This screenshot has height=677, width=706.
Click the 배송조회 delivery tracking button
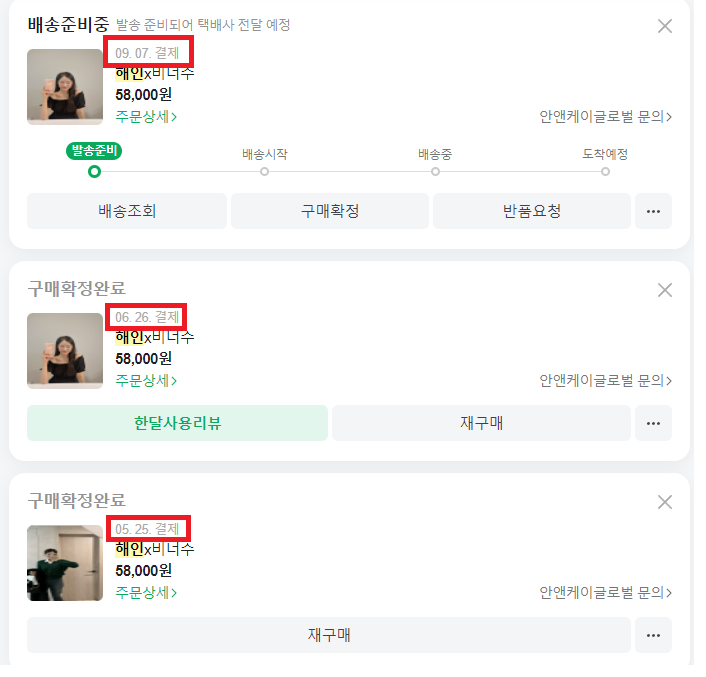(x=127, y=211)
